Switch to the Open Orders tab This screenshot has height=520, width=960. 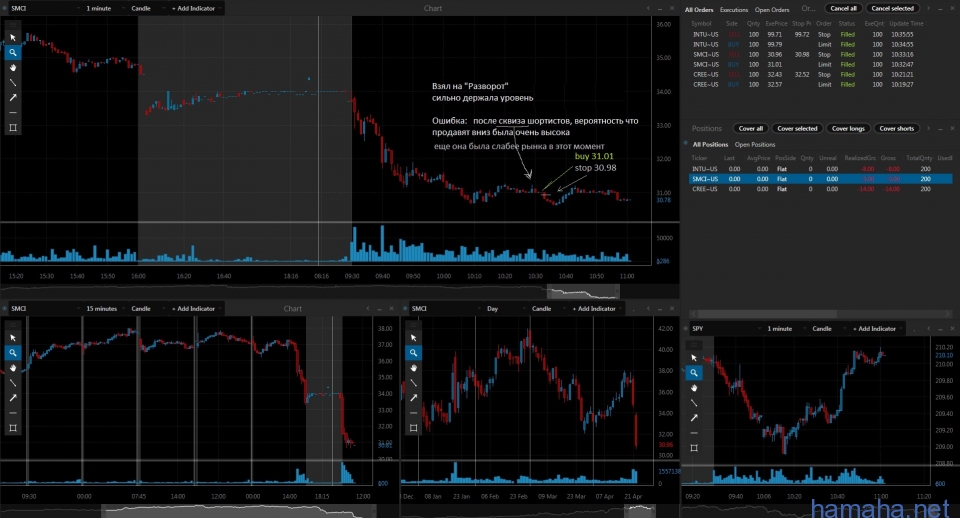pos(771,10)
